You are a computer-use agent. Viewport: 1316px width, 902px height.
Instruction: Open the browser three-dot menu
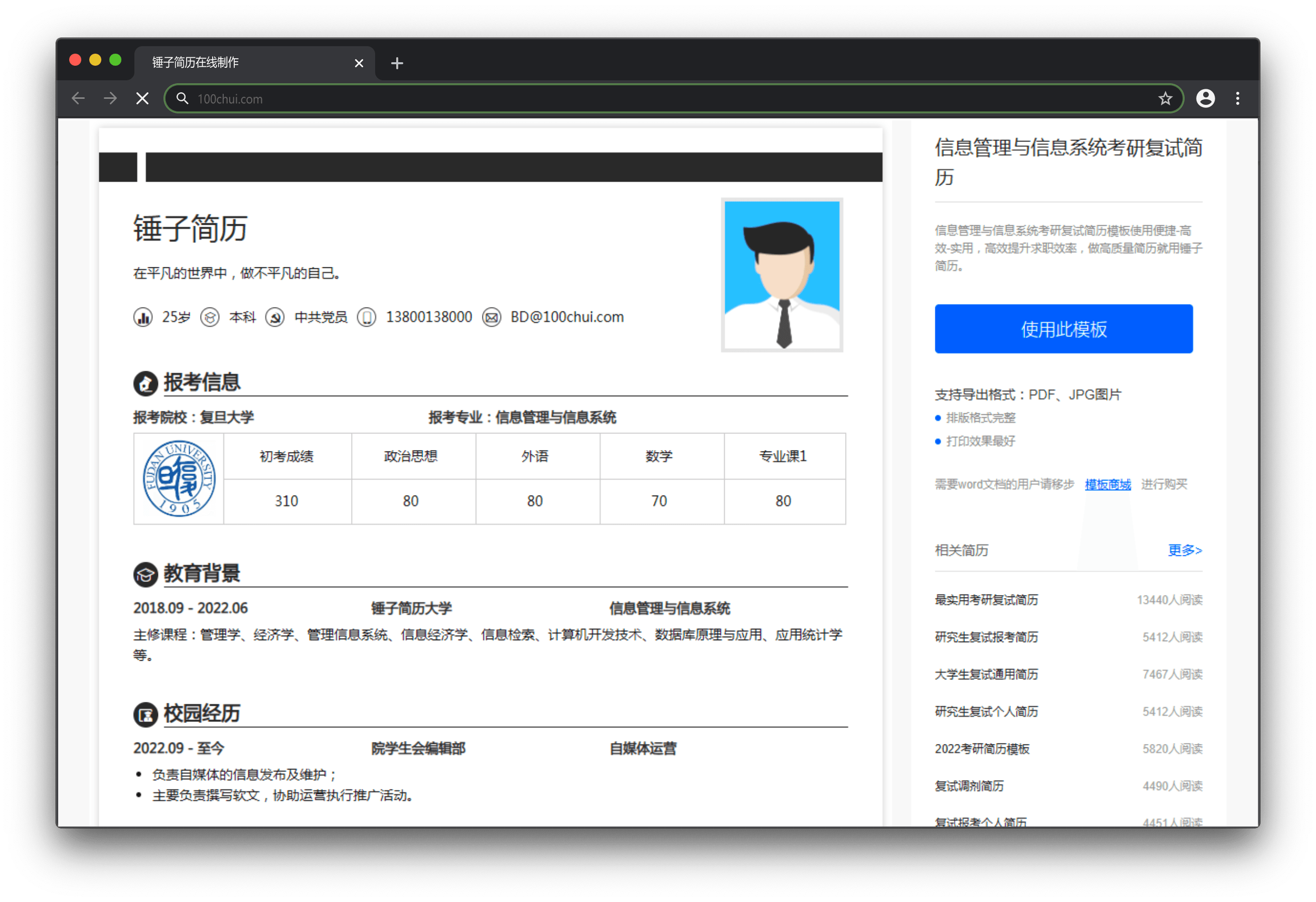coord(1238,99)
